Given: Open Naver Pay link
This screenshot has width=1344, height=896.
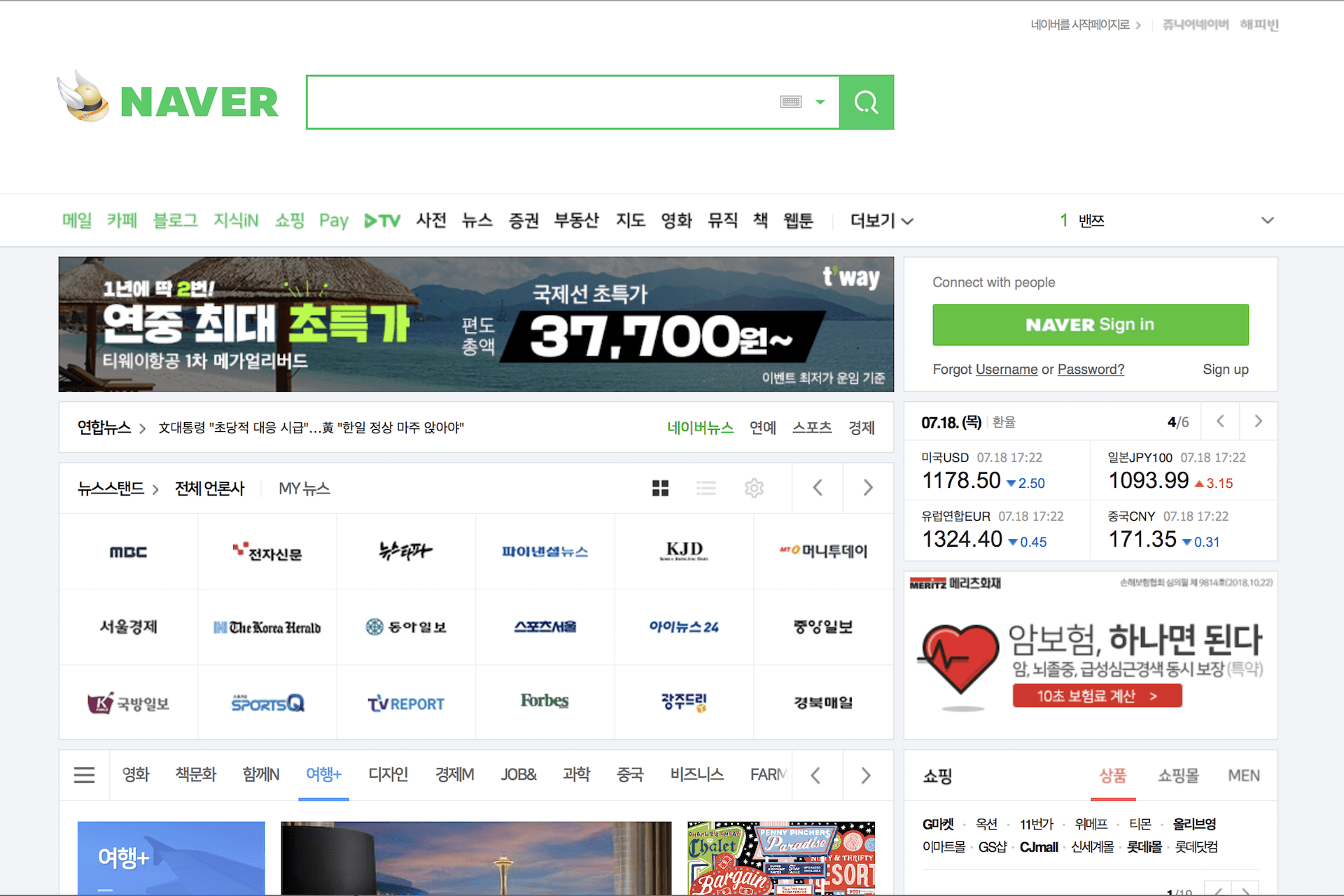Looking at the screenshot, I should [334, 220].
